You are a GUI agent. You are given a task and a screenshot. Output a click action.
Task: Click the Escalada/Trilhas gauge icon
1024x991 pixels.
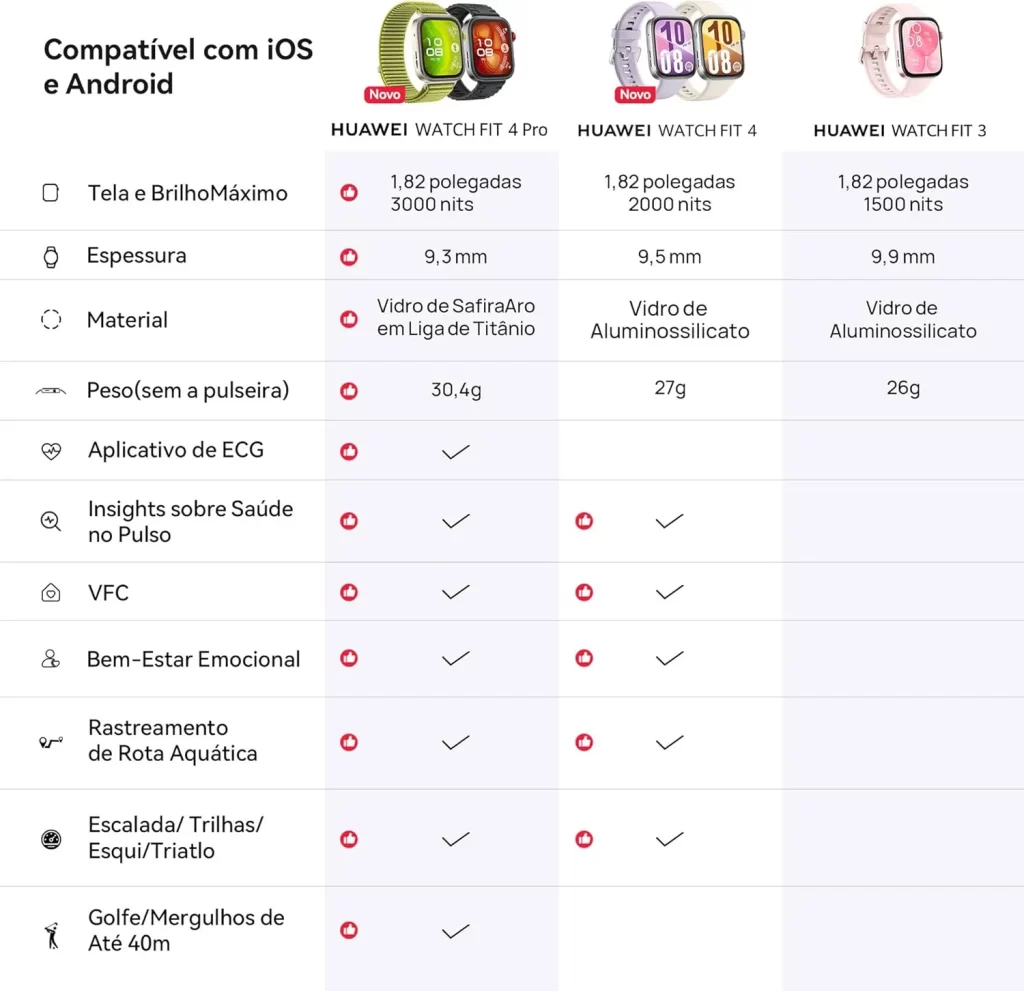click(51, 839)
